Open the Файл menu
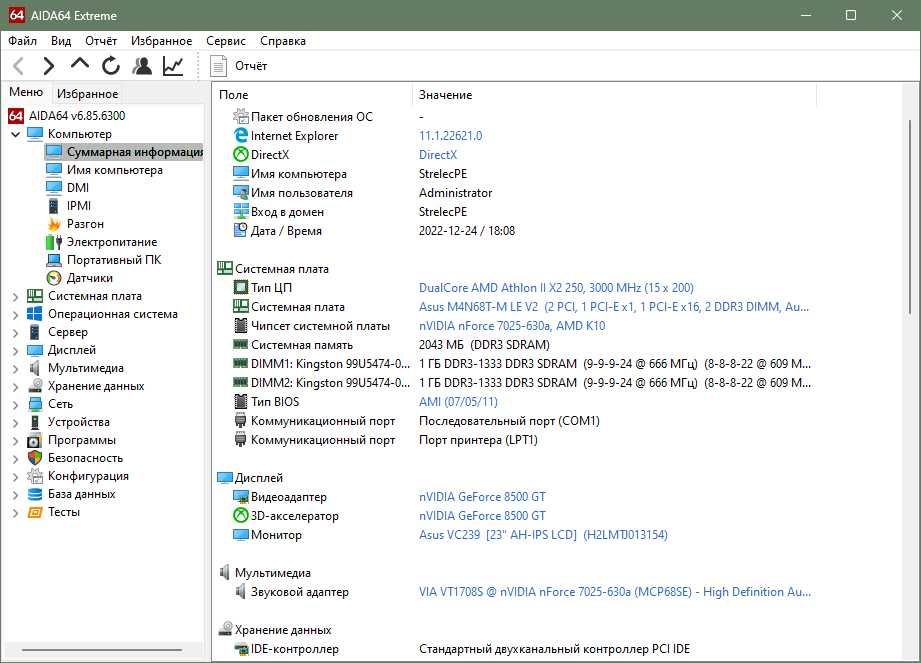The height and width of the screenshot is (663, 921). tap(22, 41)
